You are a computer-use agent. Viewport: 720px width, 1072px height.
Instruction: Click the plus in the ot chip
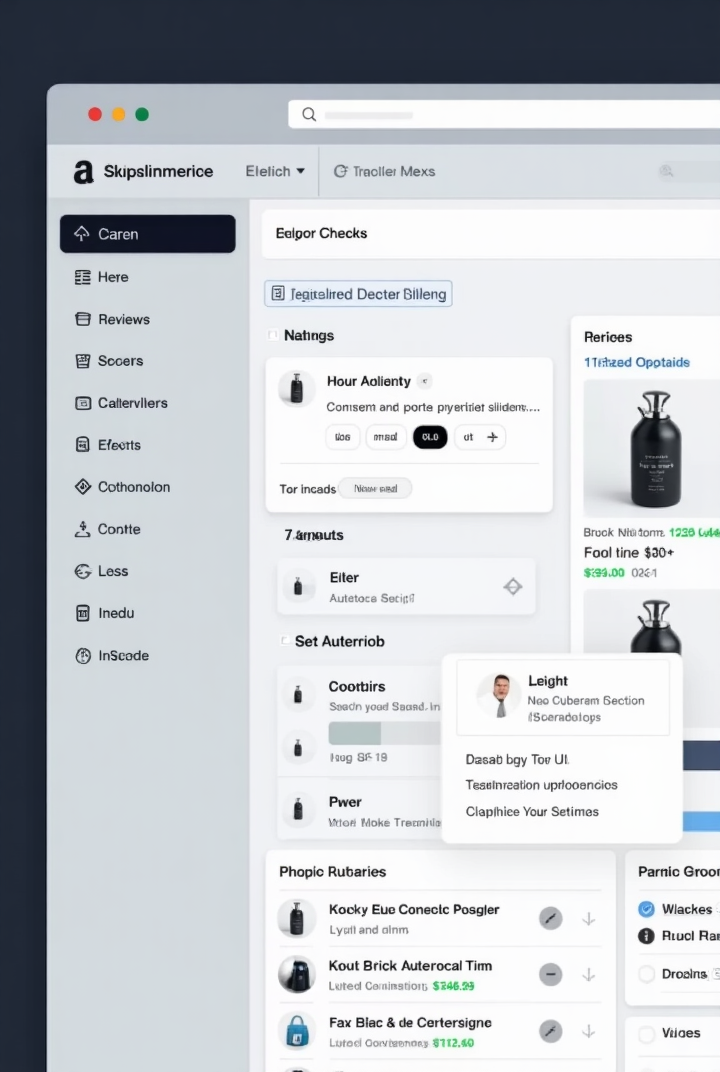(x=492, y=437)
